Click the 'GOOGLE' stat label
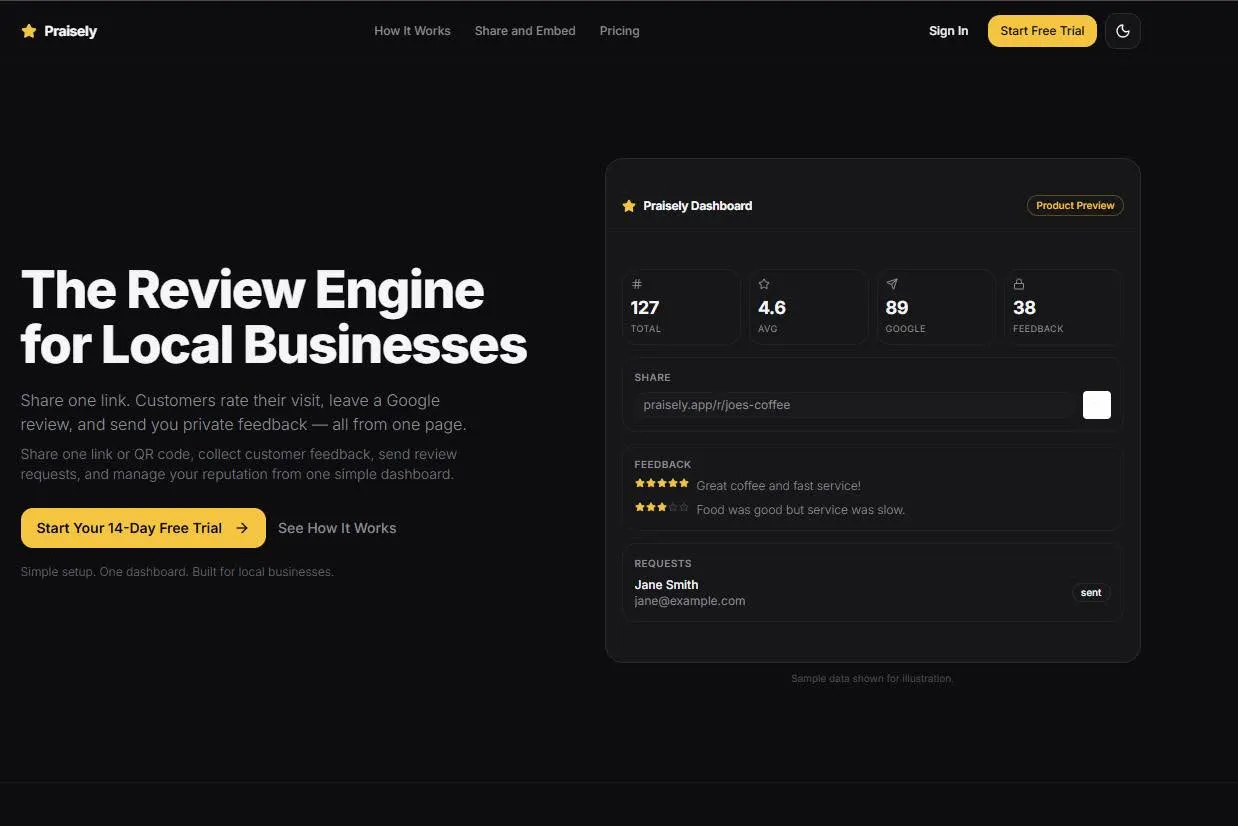Viewport: 1238px width, 826px height. 906,329
